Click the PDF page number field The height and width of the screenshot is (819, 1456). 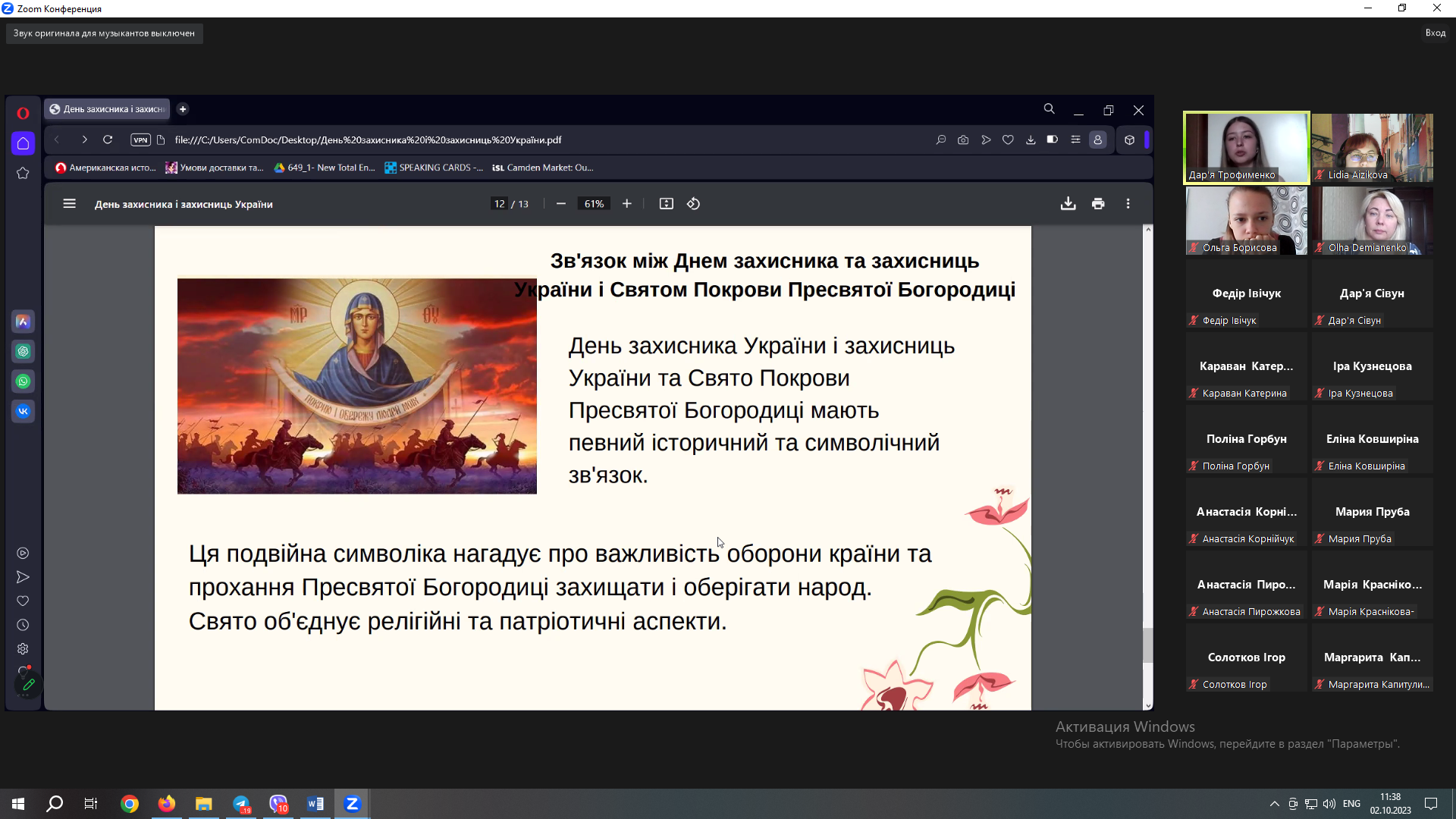click(x=499, y=204)
